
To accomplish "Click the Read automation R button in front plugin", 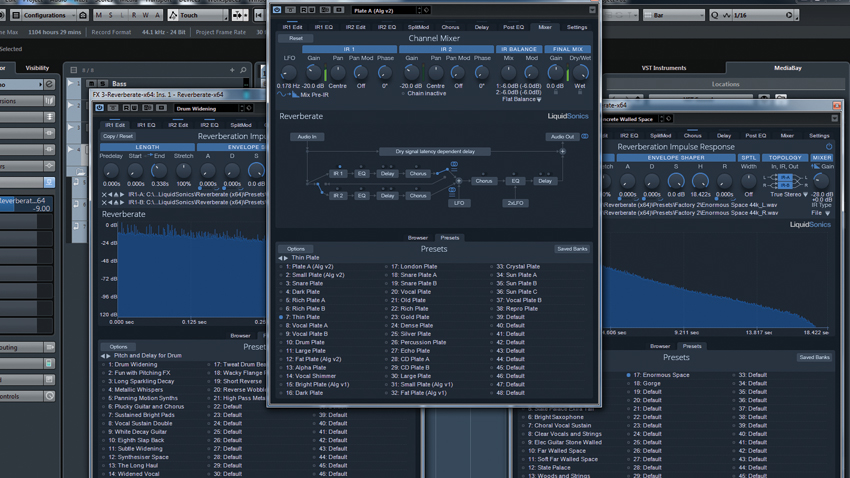I will click(304, 10).
